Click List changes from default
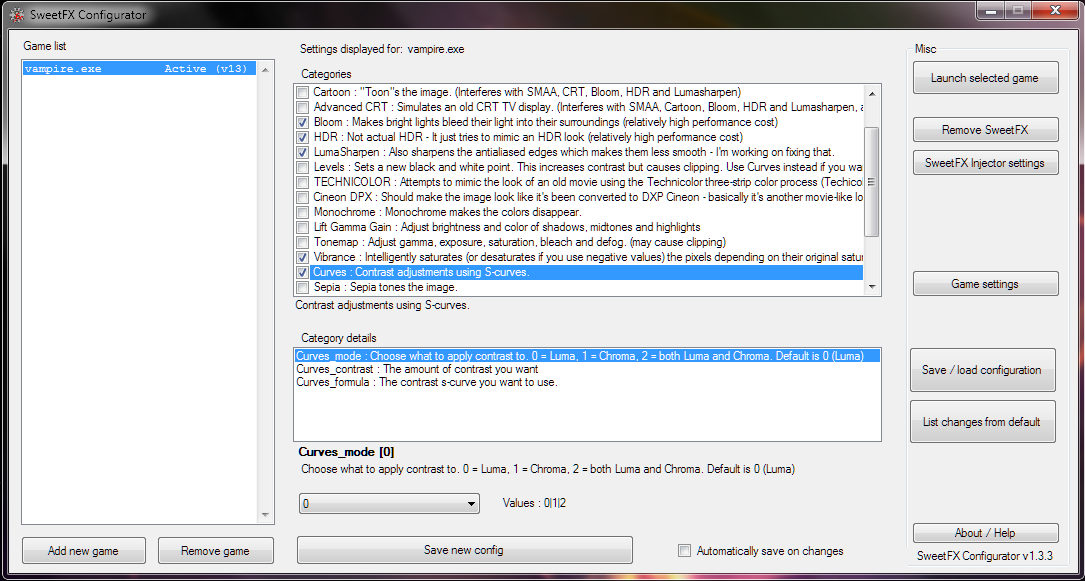1085x581 pixels. [x=983, y=422]
